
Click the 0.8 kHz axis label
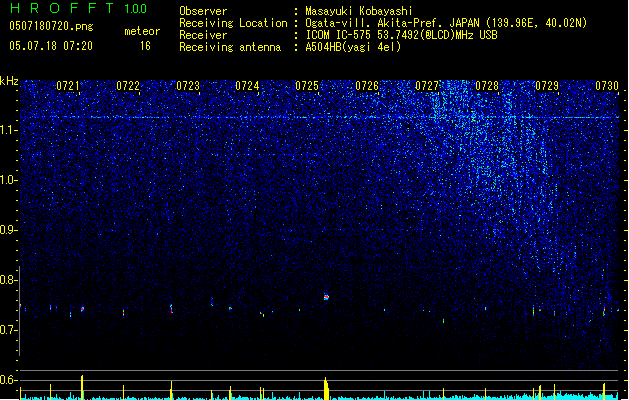(8, 280)
